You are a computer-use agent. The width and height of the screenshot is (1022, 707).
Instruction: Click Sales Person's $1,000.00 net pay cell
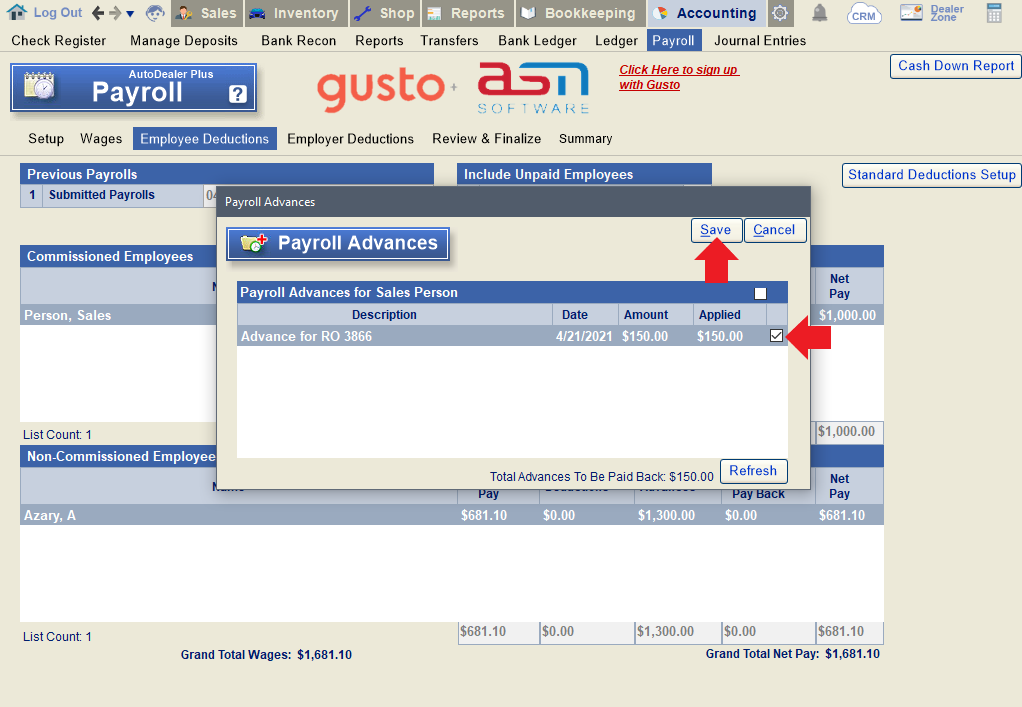pyautogui.click(x=847, y=315)
